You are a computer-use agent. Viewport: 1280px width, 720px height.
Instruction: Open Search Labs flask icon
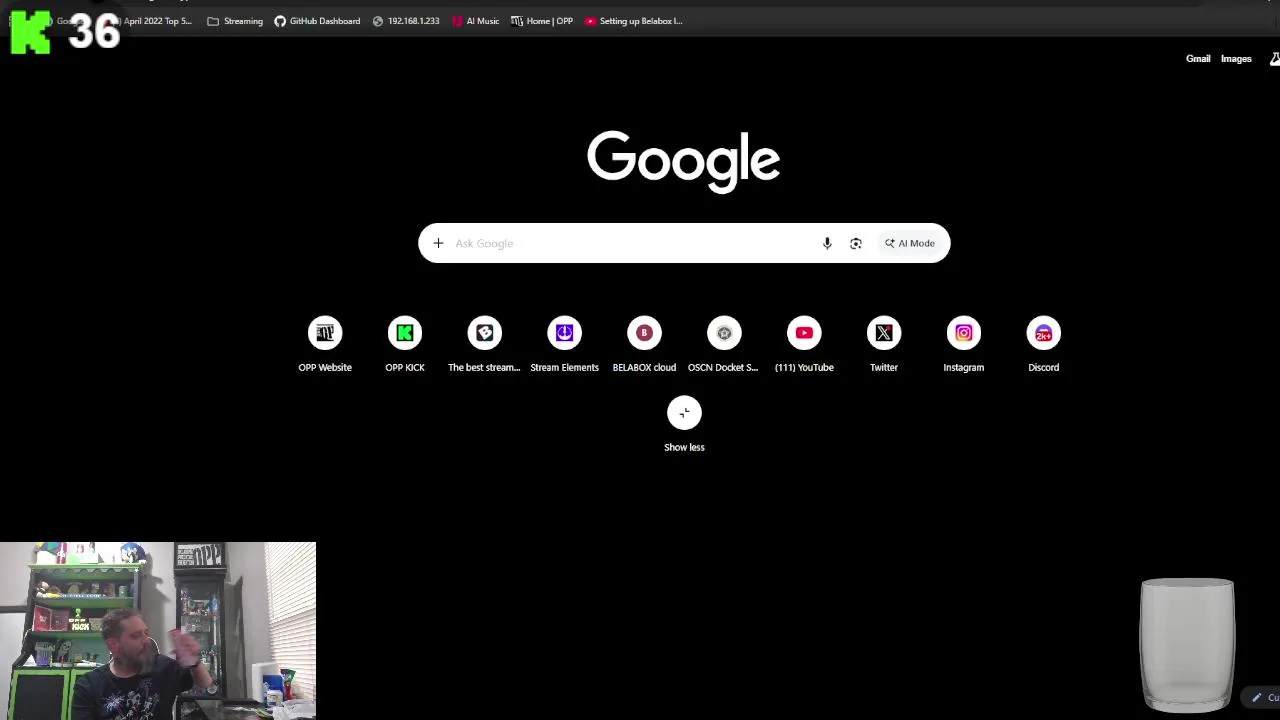coord(1274,59)
